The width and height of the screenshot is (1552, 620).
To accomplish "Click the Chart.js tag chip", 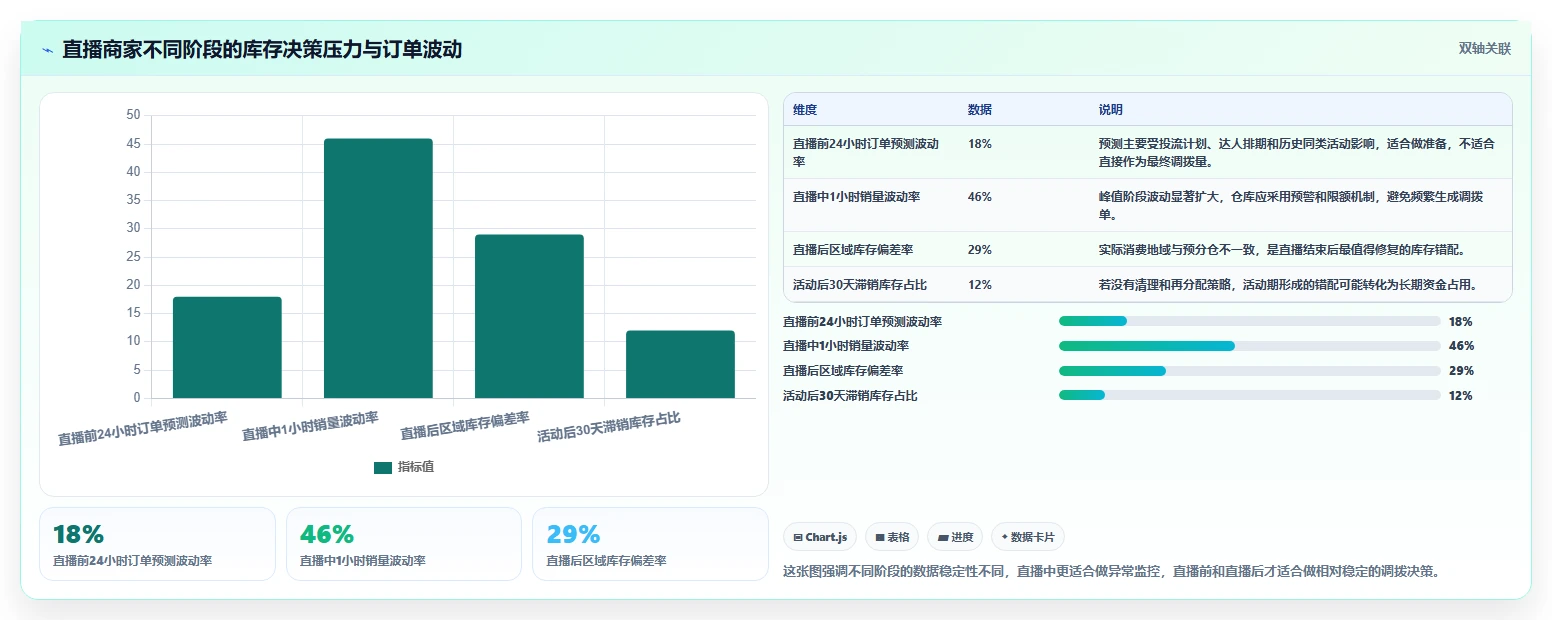I will (820, 537).
